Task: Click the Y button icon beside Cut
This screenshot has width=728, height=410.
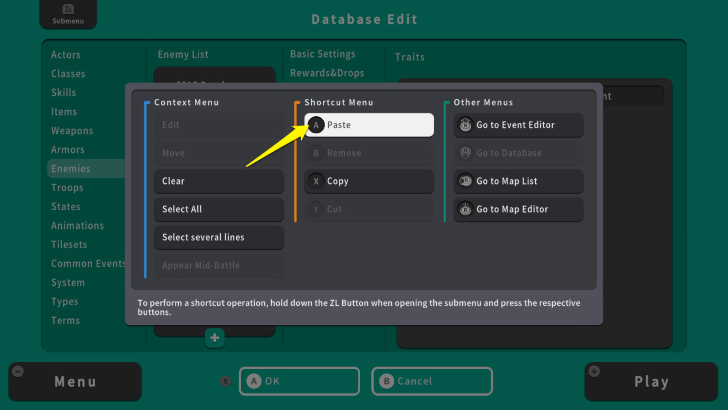Action: (x=316, y=209)
